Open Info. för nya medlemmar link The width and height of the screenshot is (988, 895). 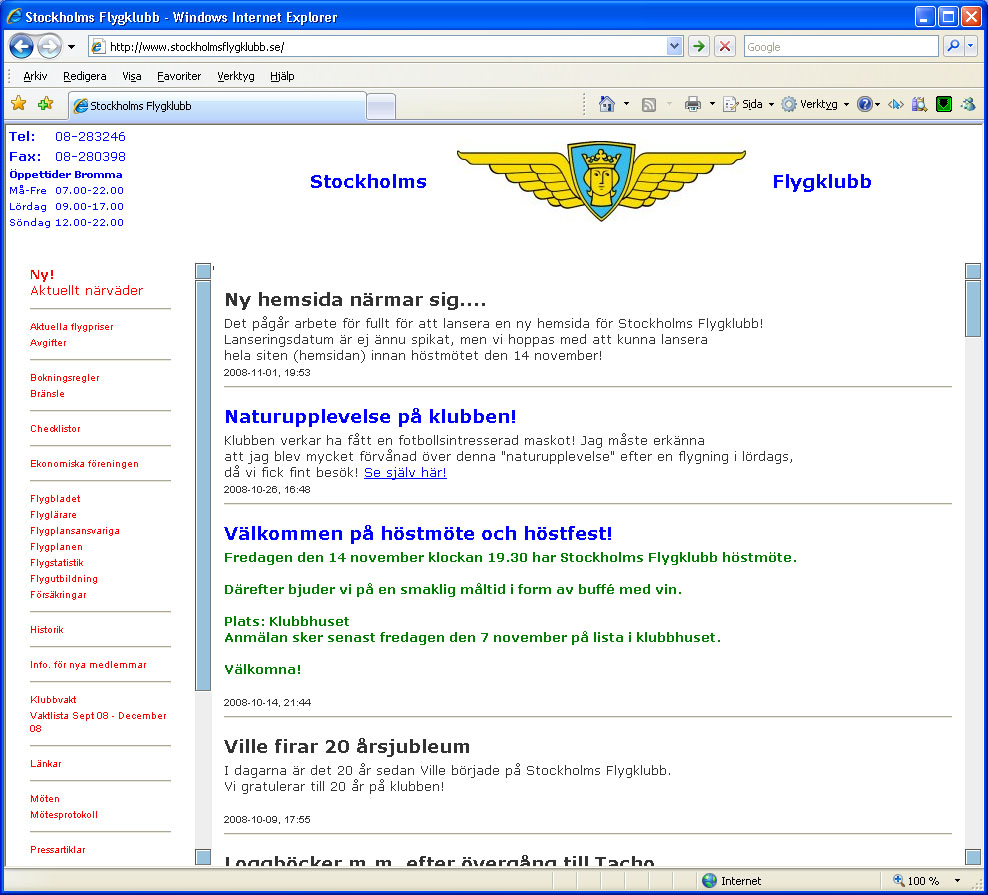[x=88, y=665]
